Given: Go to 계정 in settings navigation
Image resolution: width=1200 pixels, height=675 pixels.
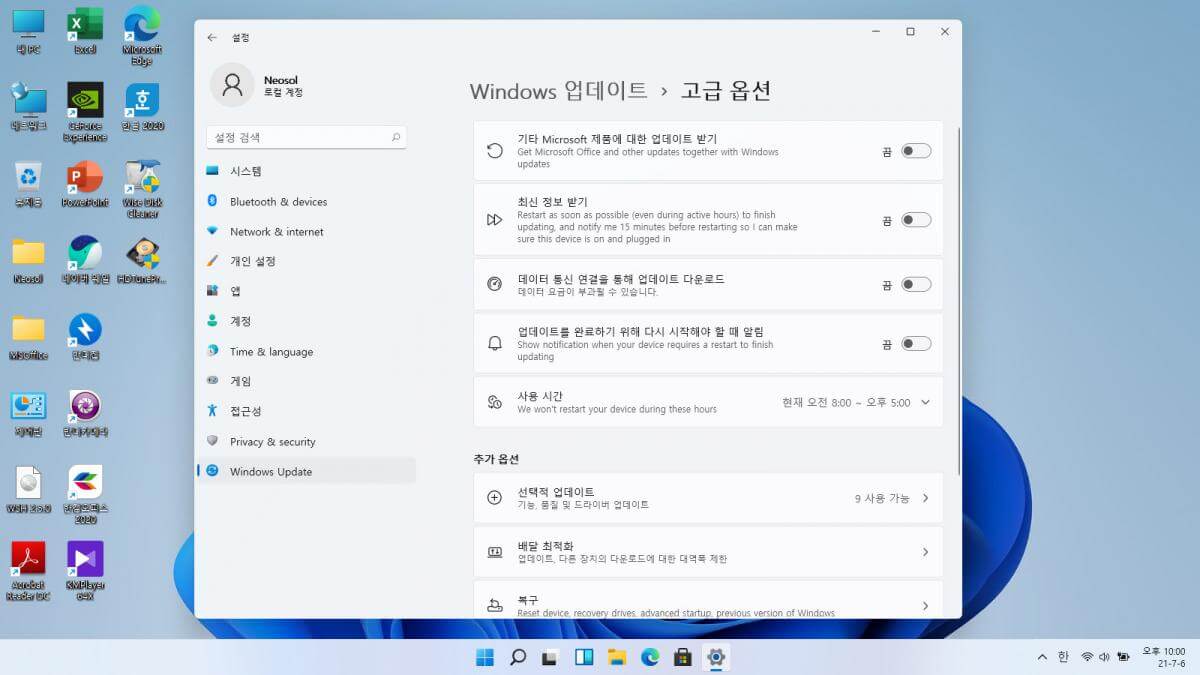Looking at the screenshot, I should pyautogui.click(x=306, y=321).
